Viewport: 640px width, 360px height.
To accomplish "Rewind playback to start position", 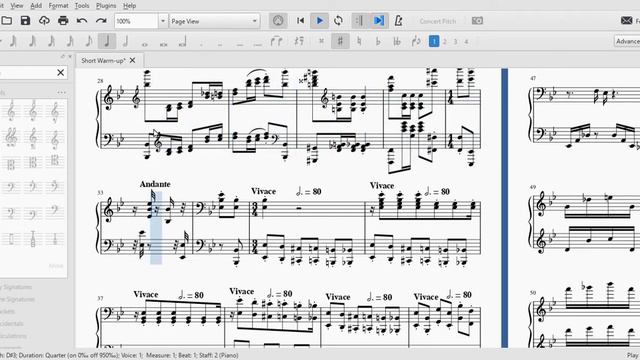I will pyautogui.click(x=300, y=21).
